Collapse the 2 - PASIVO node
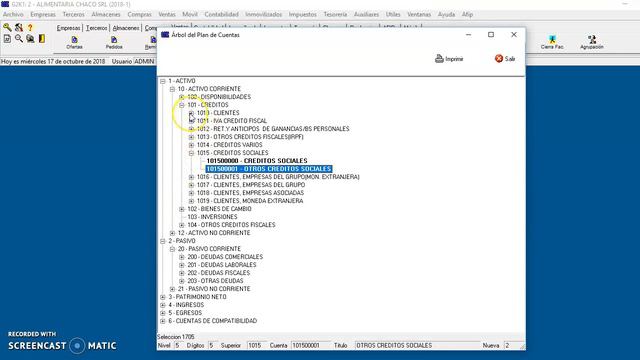 (x=163, y=241)
